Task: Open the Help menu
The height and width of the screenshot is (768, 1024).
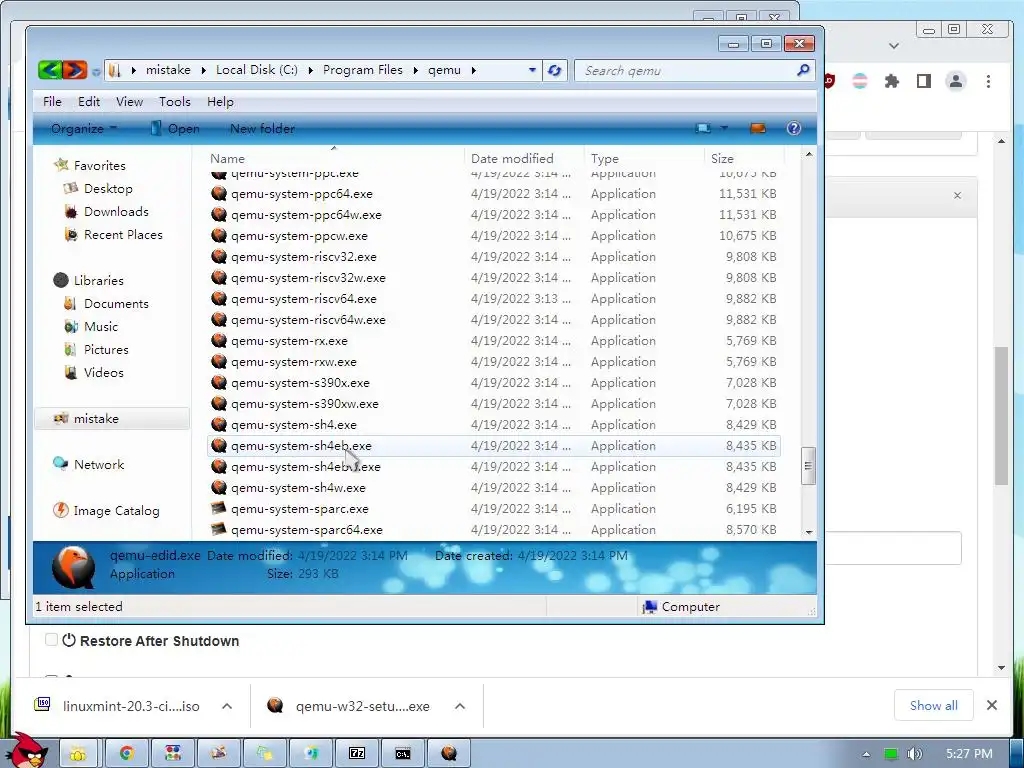Action: [220, 102]
